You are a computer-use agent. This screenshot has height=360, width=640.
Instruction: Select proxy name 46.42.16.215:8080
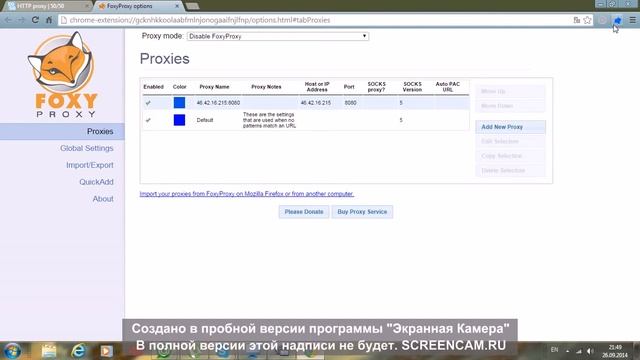(218, 103)
